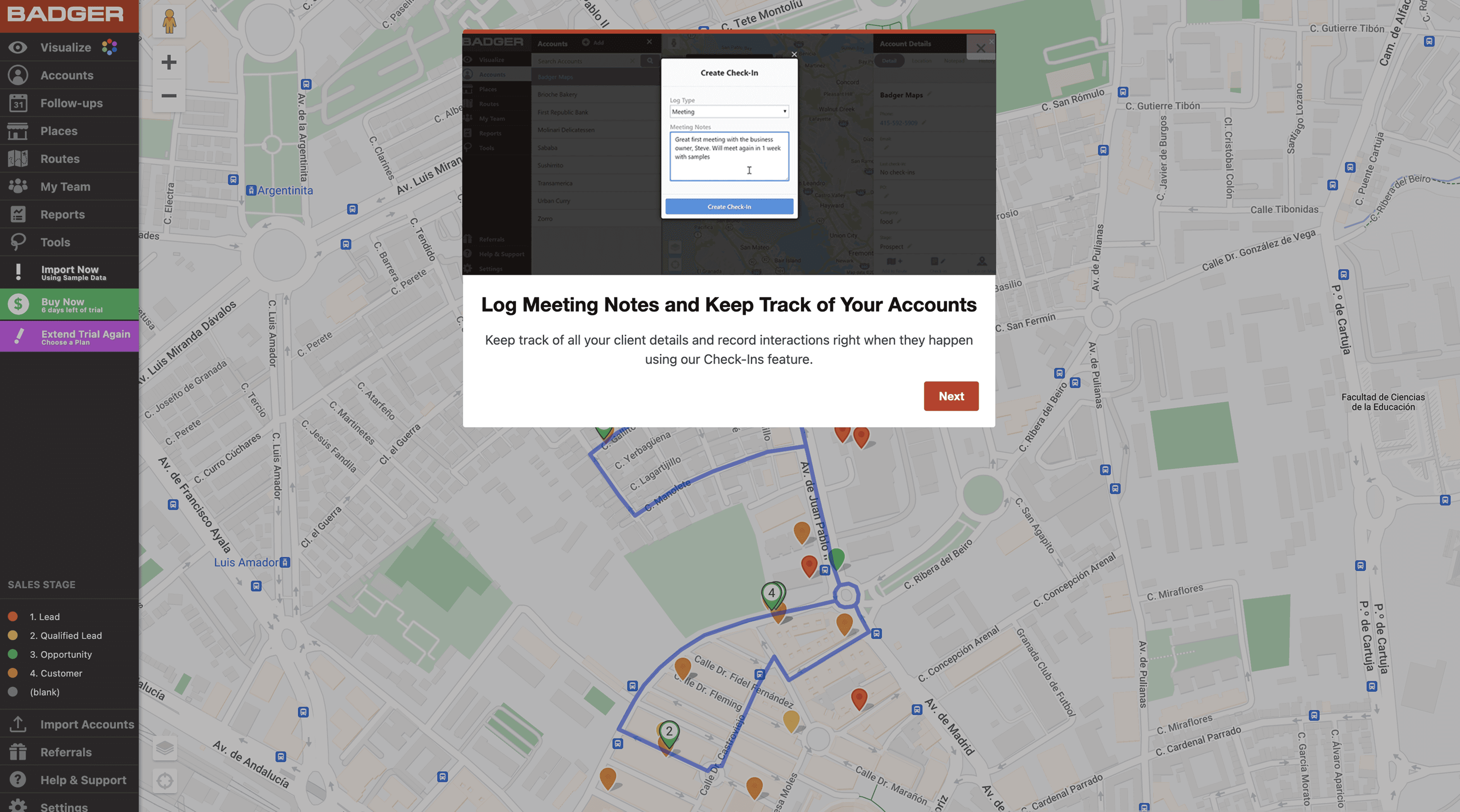Toggle the Visualize eye option
This screenshot has height=812, width=1460.
[65, 48]
